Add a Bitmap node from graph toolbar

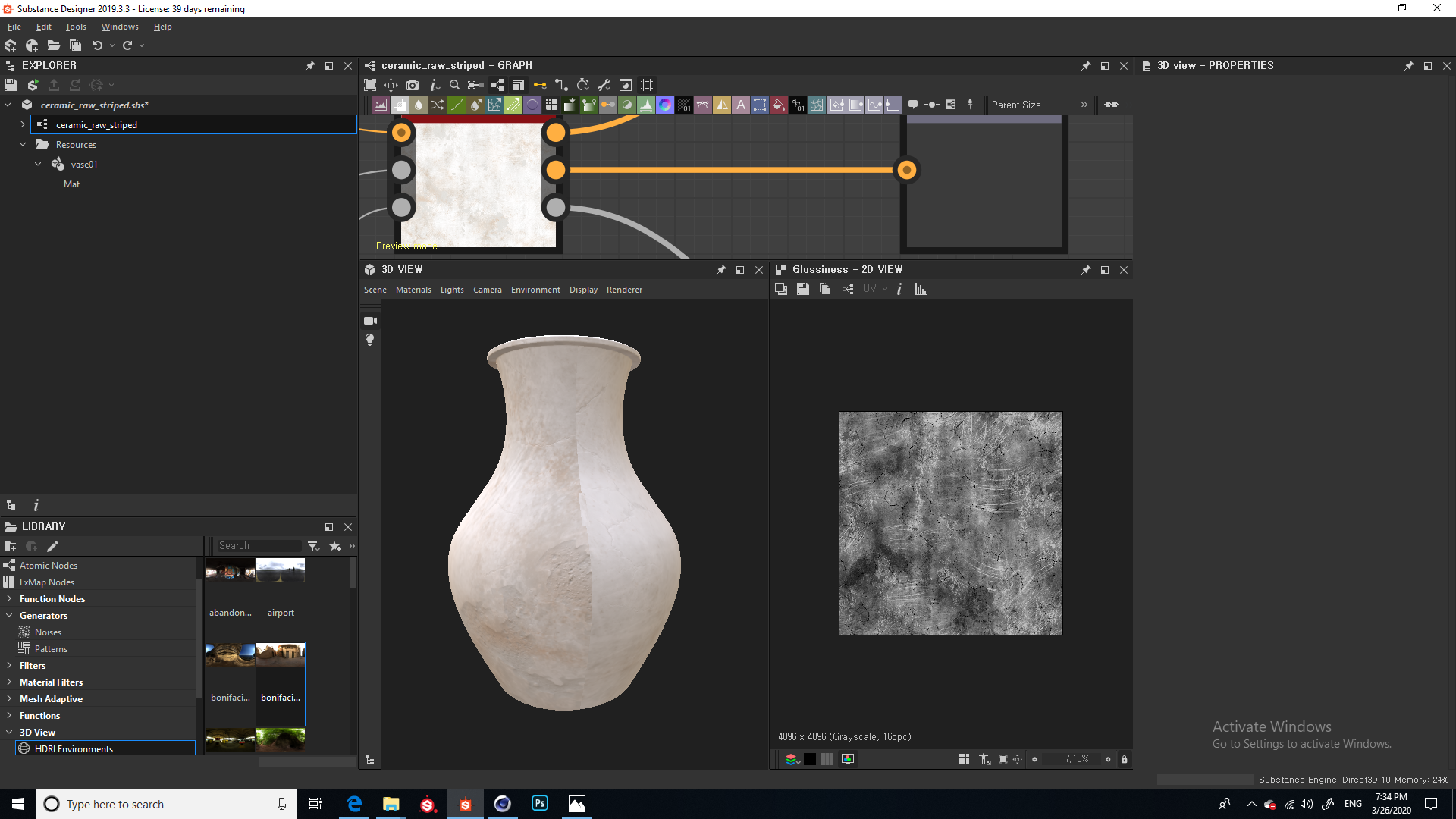click(381, 105)
